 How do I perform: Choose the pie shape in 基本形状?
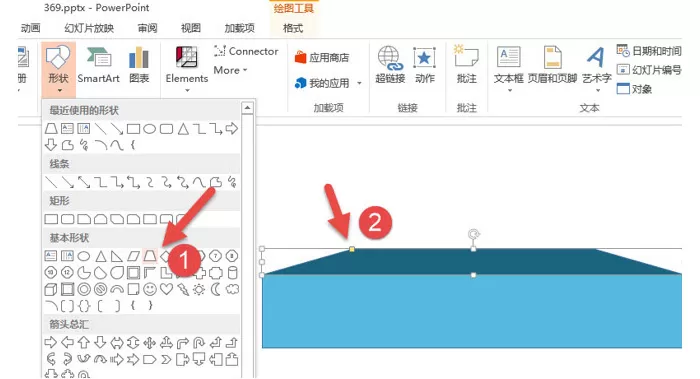coord(84,272)
